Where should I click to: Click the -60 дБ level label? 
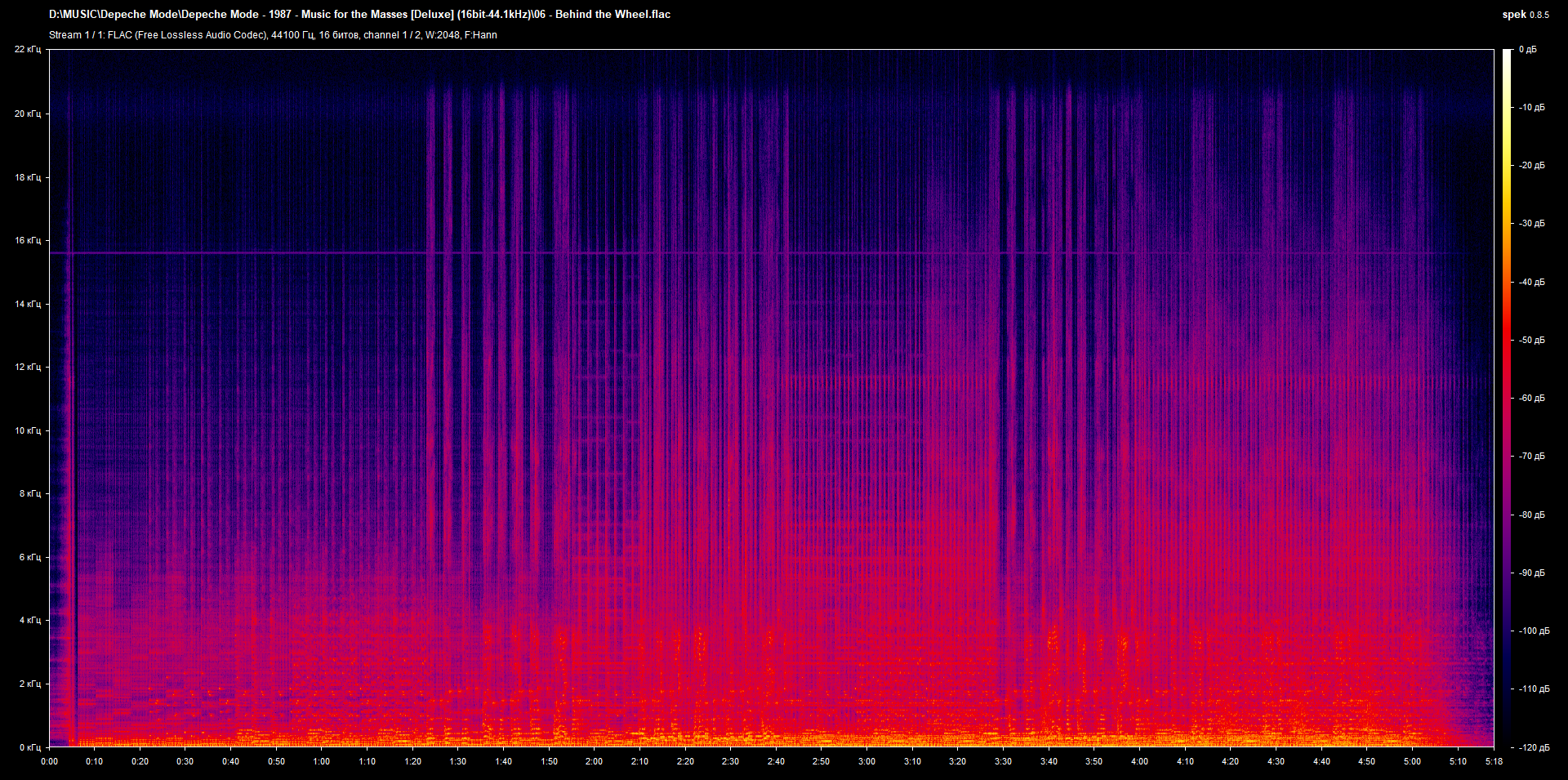point(1531,399)
